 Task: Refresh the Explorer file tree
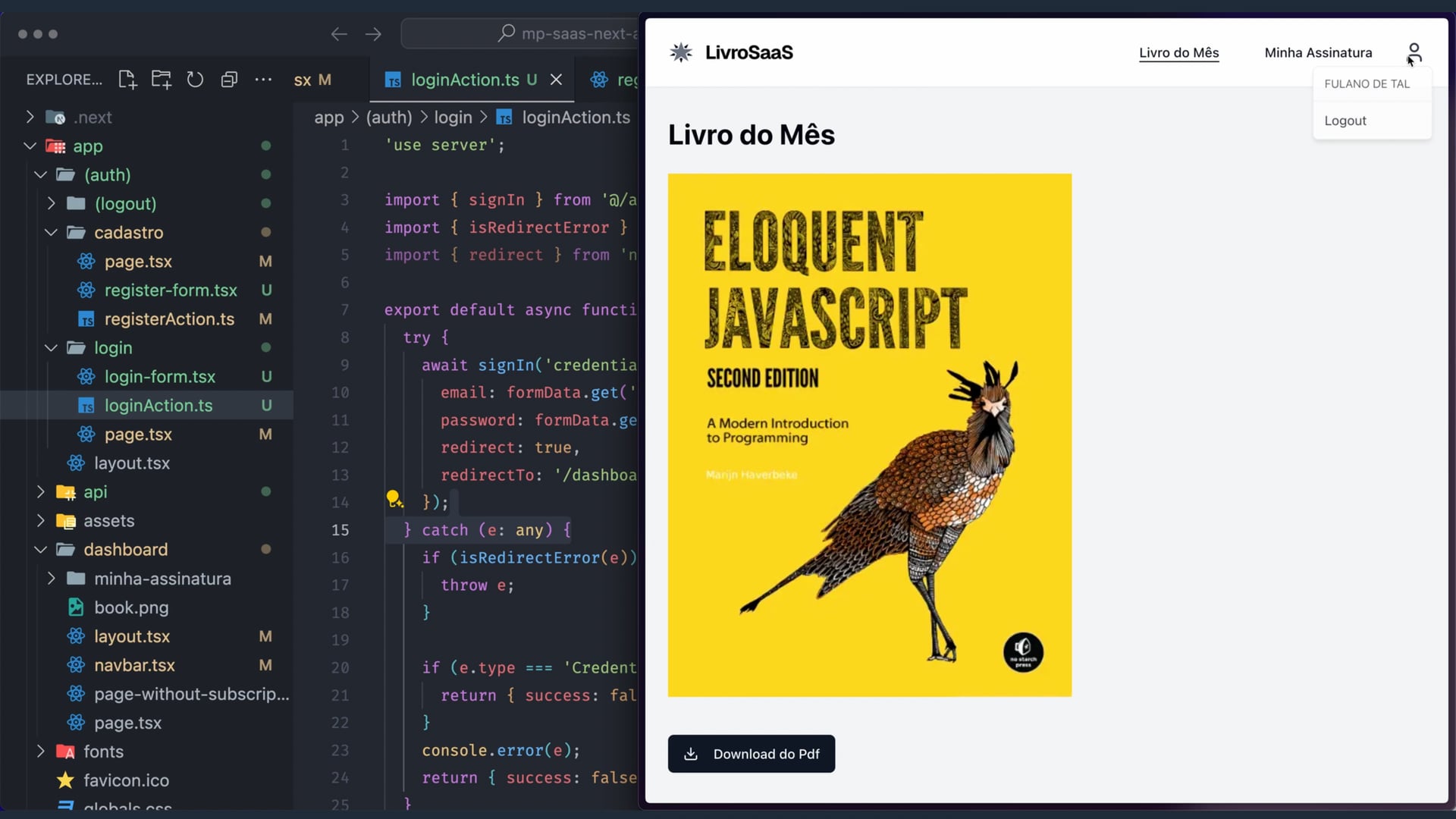coord(195,80)
